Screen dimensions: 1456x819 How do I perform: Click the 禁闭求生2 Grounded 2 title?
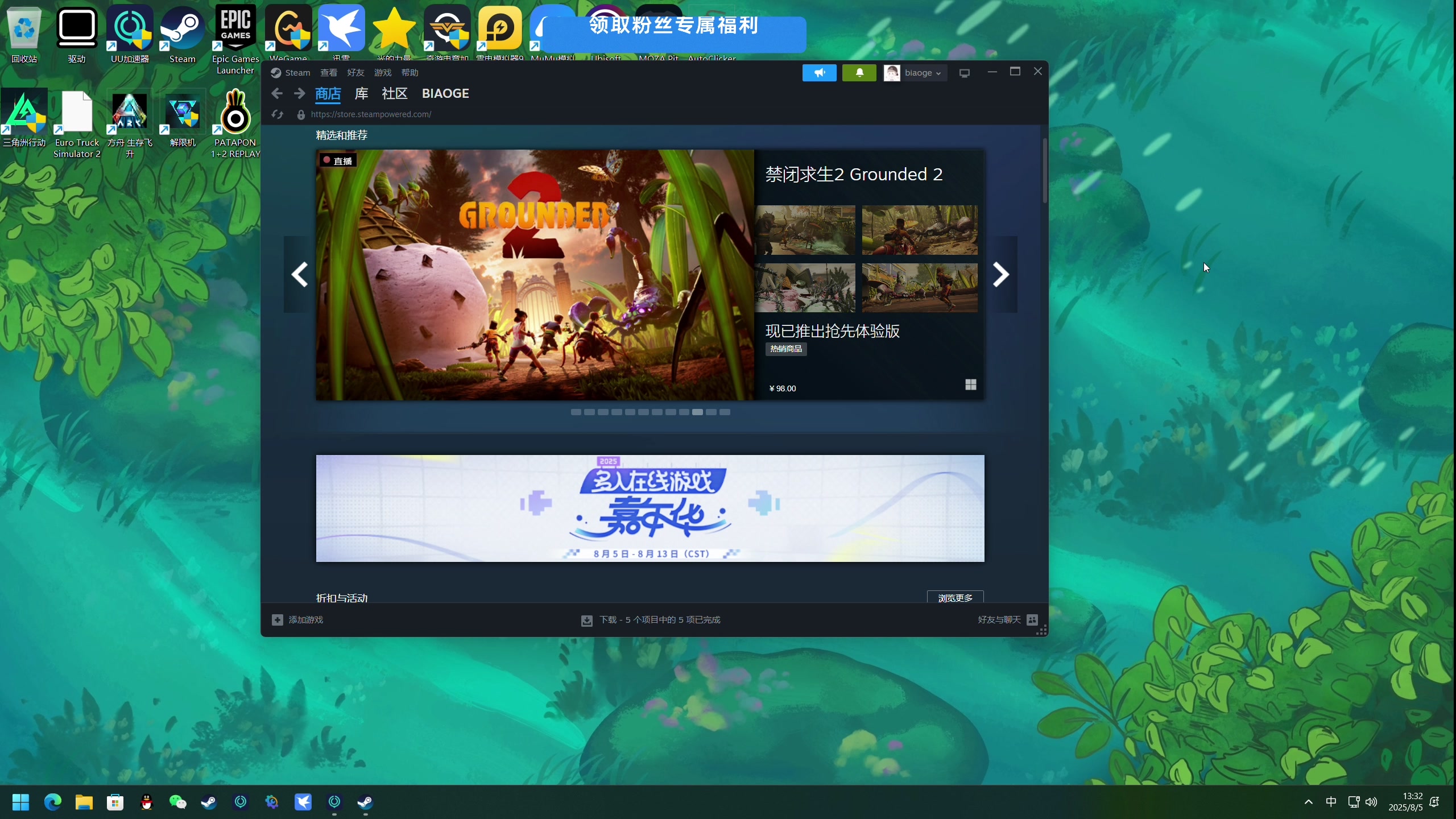[854, 174]
